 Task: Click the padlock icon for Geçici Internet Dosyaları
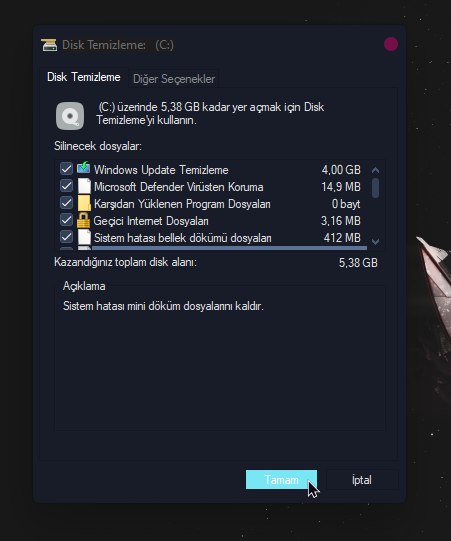pos(83,220)
